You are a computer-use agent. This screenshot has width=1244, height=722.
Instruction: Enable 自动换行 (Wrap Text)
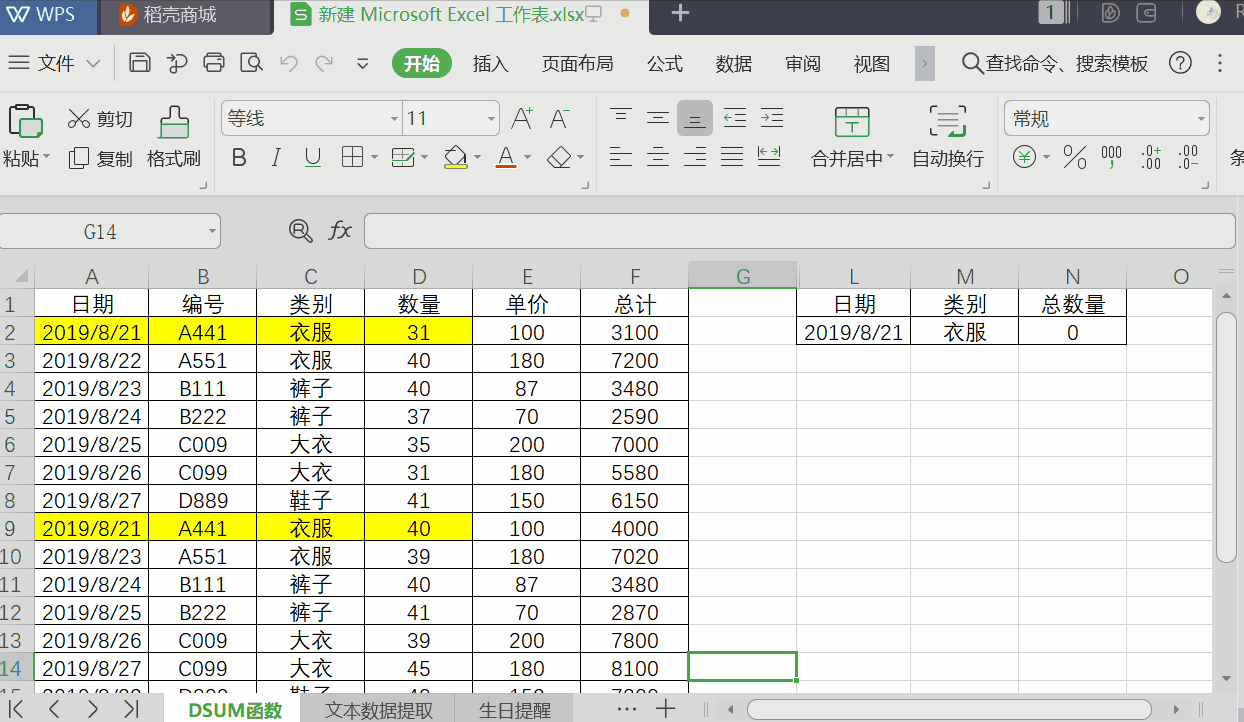tap(946, 135)
